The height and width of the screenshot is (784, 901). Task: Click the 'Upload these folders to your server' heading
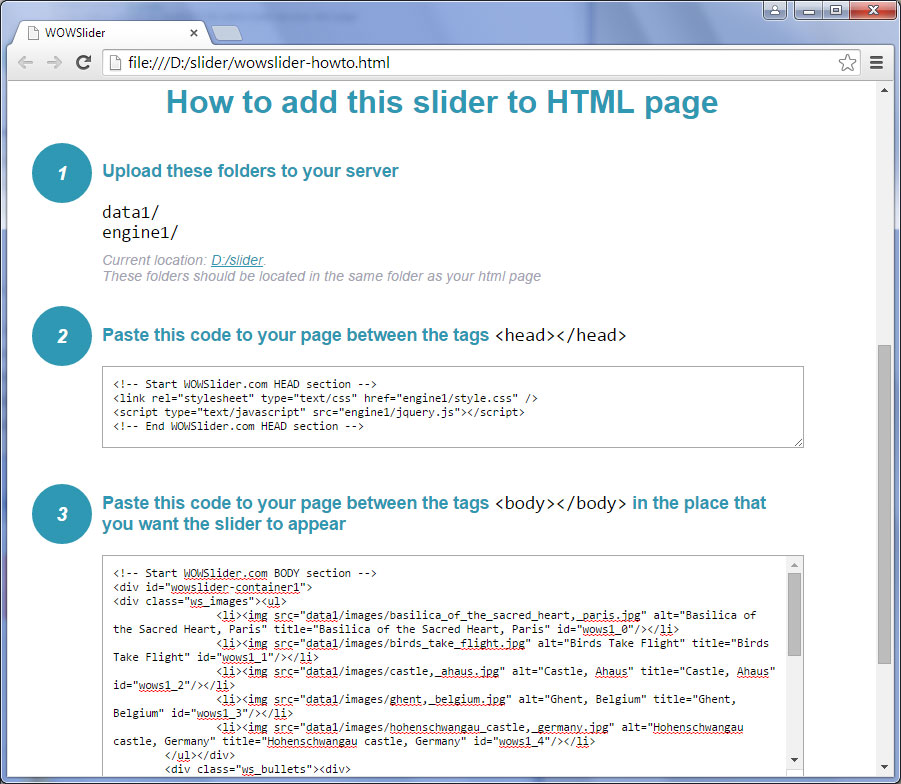pos(250,171)
